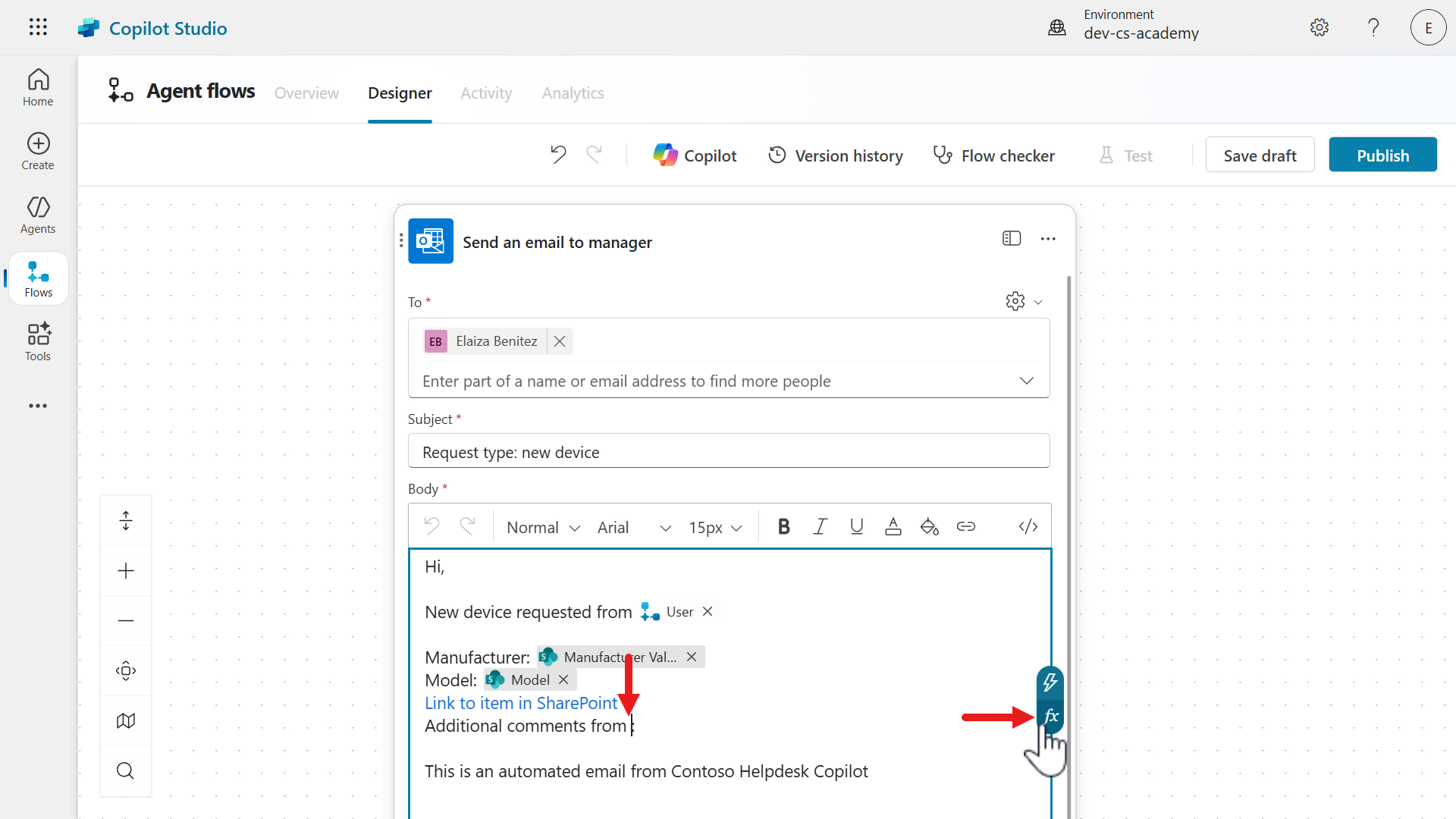Click fit to view canvas icon
Image resolution: width=1456 pixels, height=819 pixels.
click(126, 670)
